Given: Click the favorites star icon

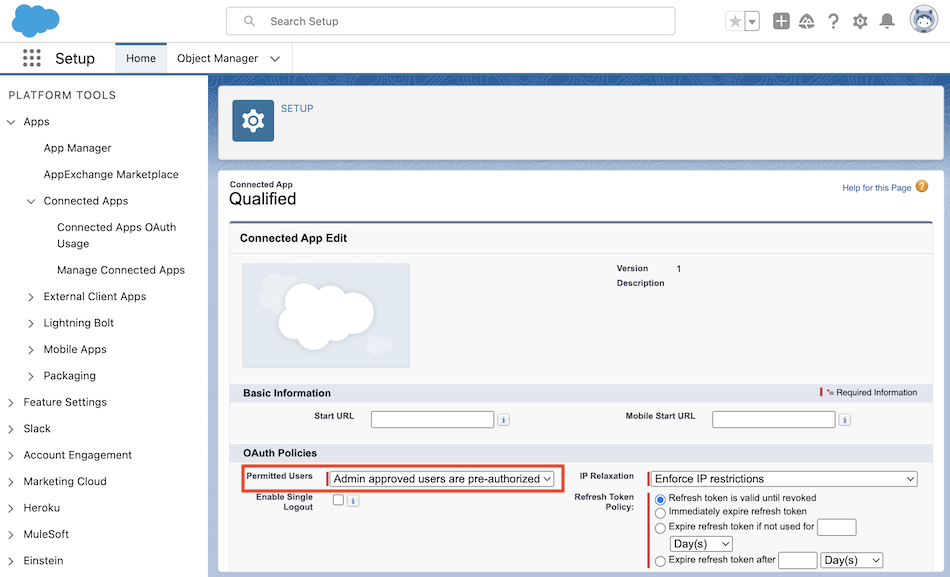Looking at the screenshot, I should click(735, 21).
